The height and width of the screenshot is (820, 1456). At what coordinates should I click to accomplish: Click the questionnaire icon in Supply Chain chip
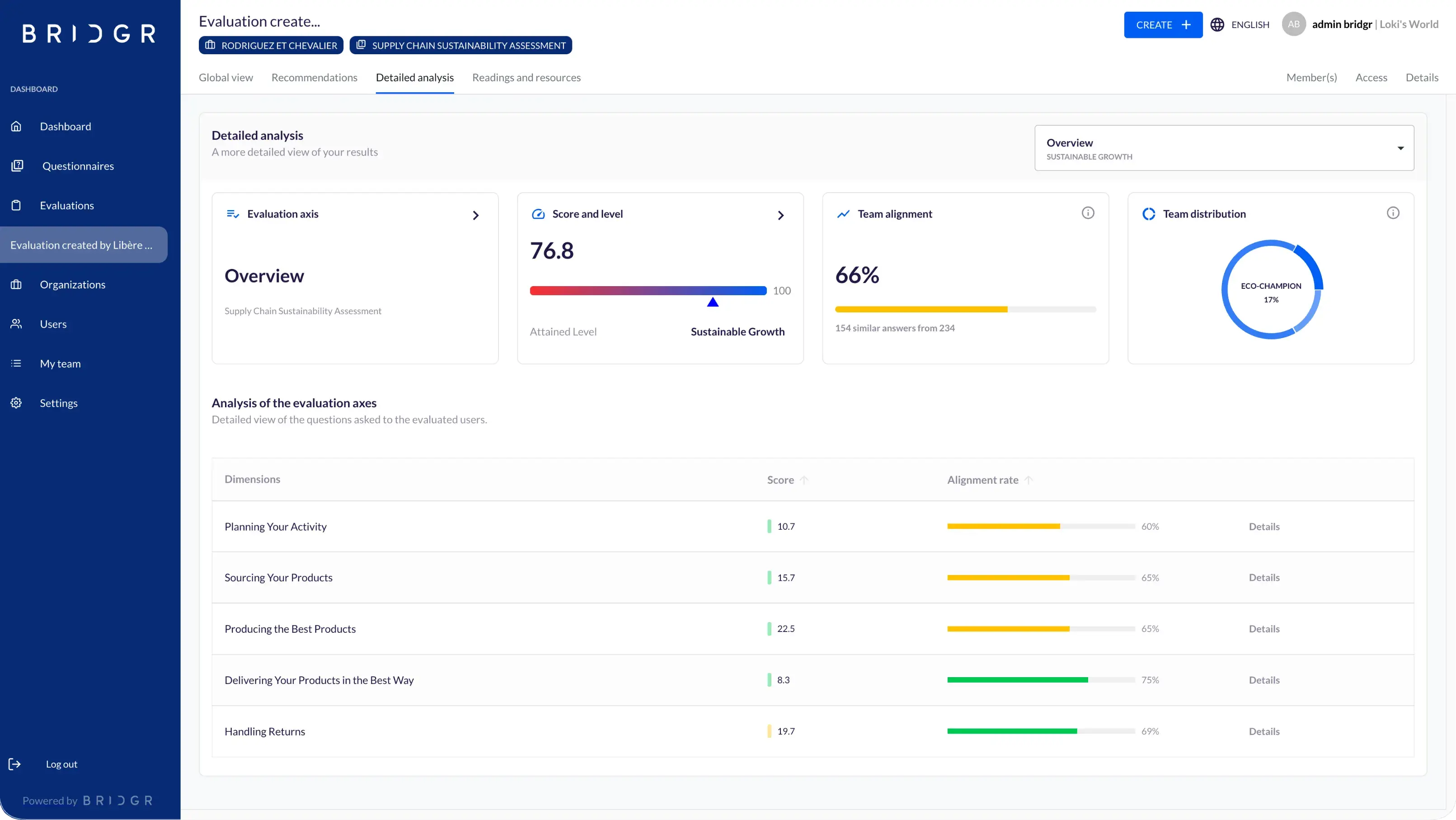point(361,45)
